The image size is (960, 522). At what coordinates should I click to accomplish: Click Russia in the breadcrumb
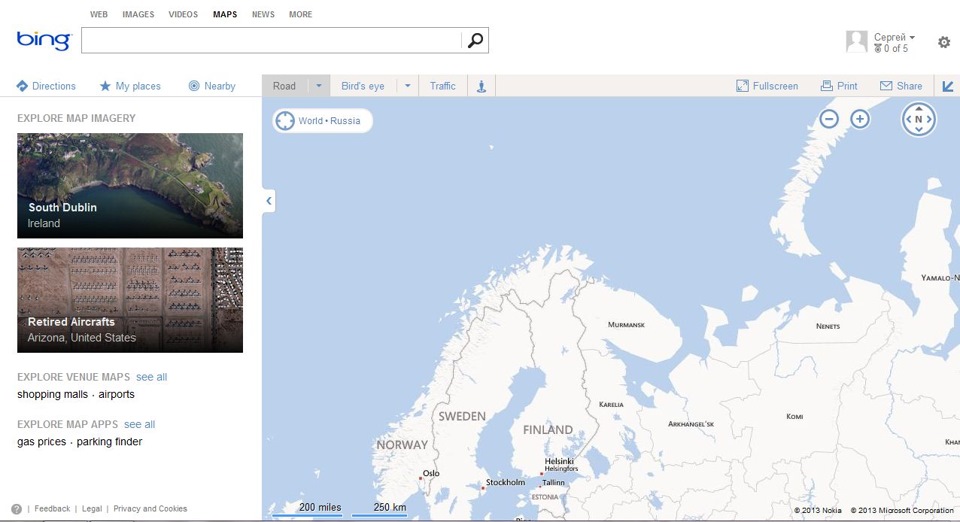[x=345, y=121]
